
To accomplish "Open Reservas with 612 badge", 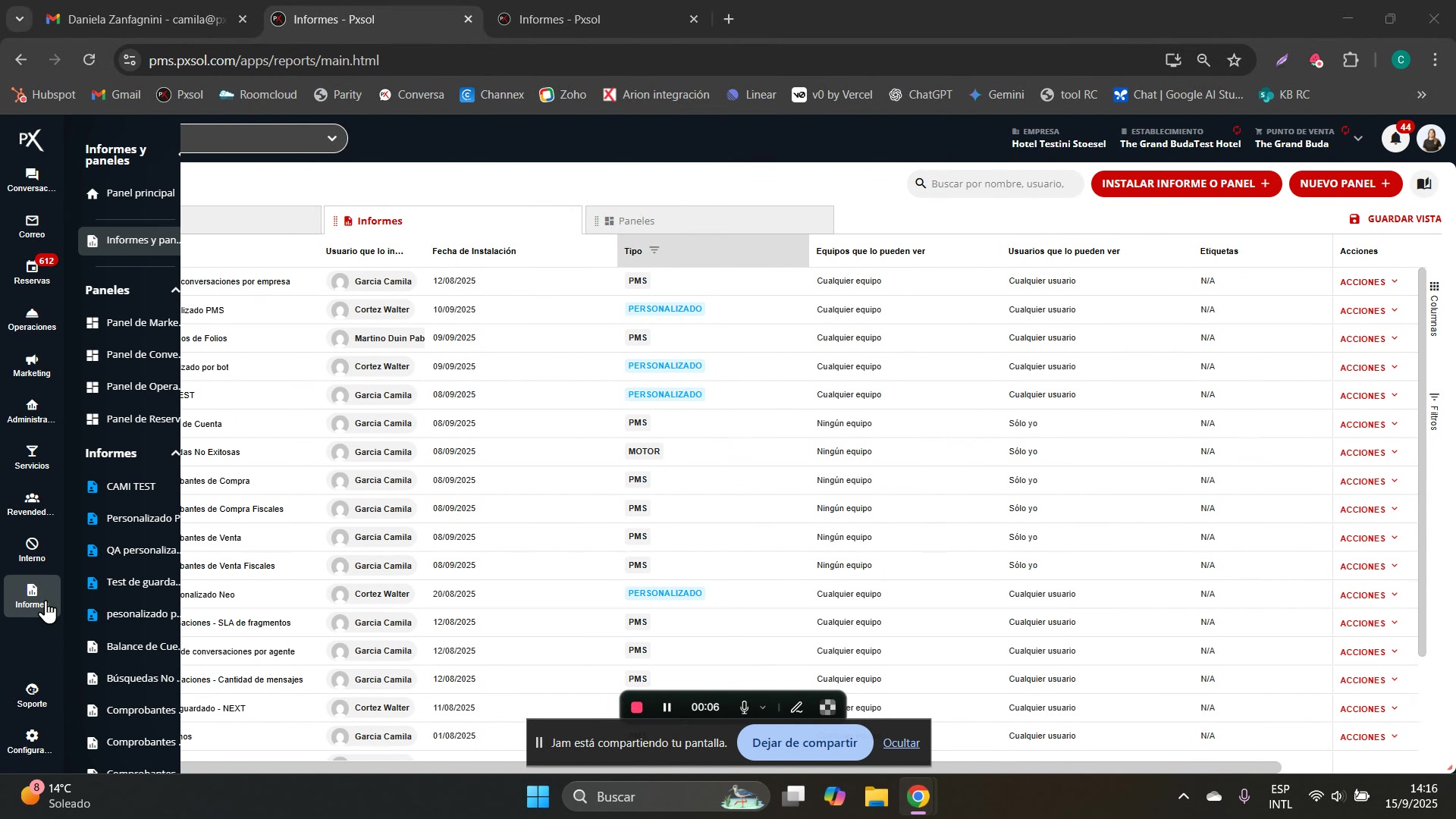I will tap(31, 272).
